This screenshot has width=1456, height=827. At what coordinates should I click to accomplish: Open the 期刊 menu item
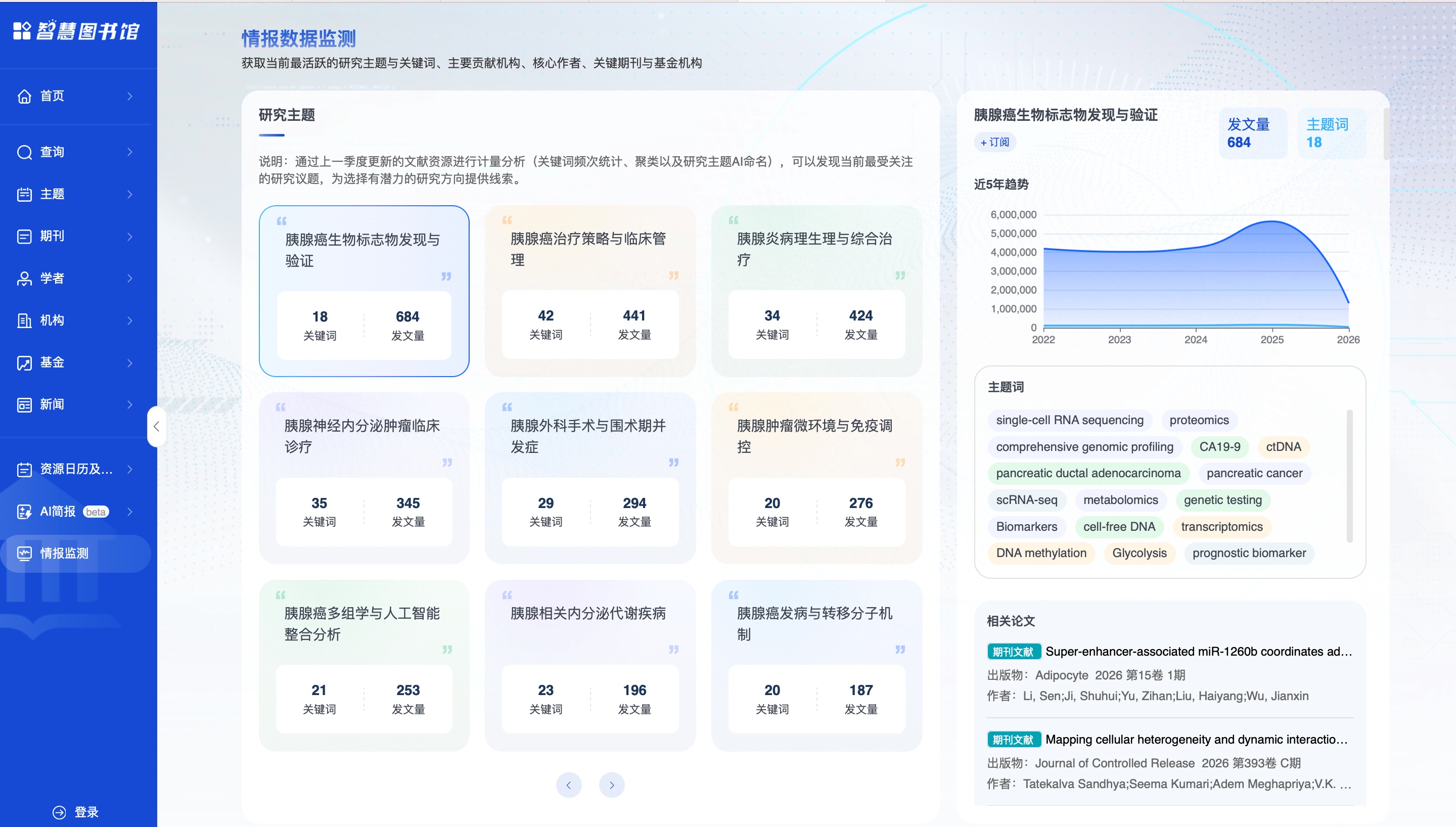pyautogui.click(x=75, y=236)
